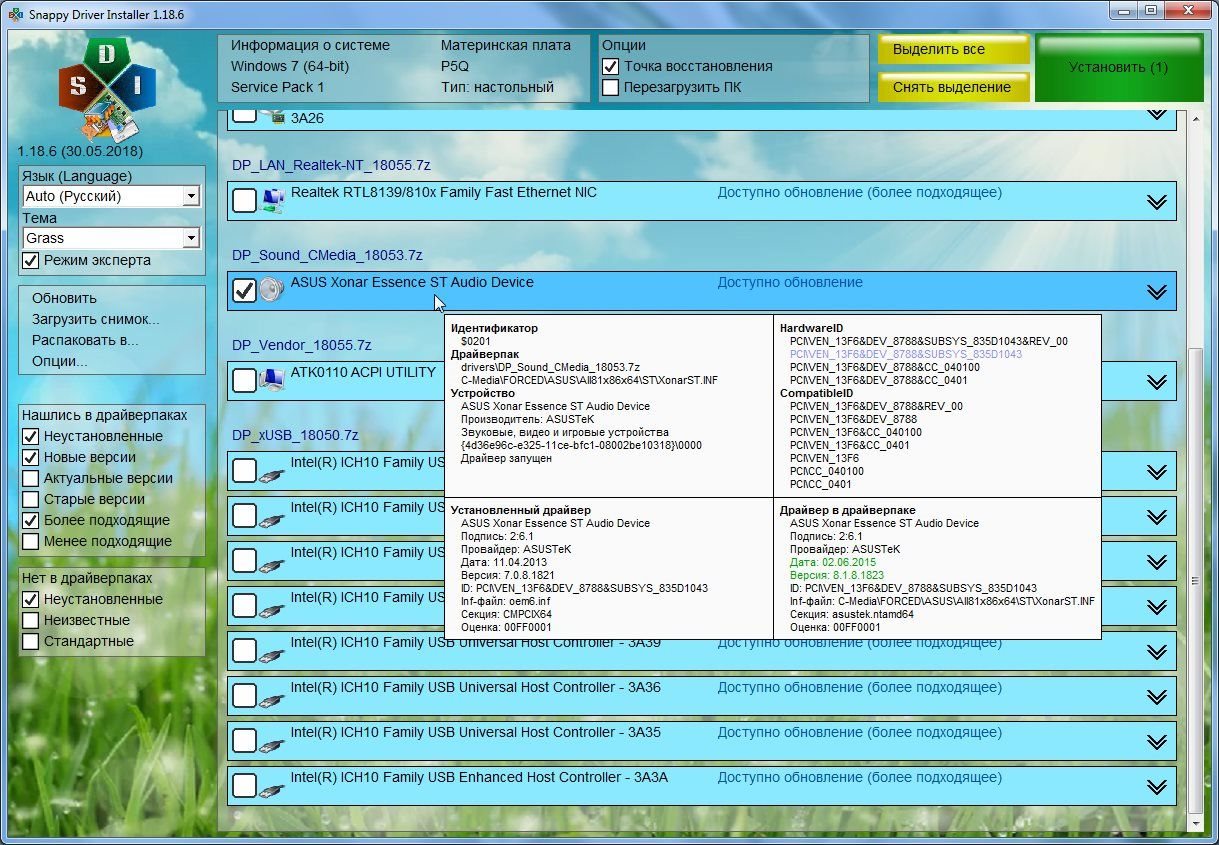Click the Установить (1) button
The height and width of the screenshot is (845, 1219).
coord(1118,68)
